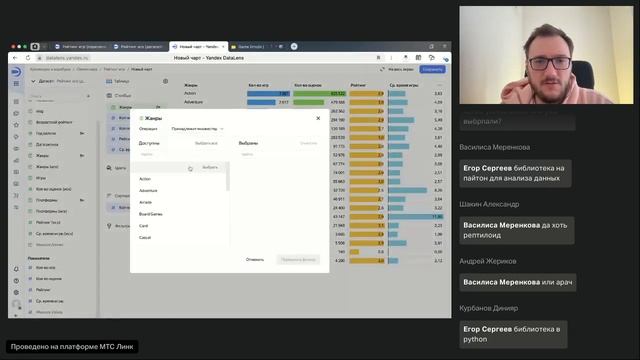Open chart settings gear near Таблица
640x360 pixels.
click(165, 81)
